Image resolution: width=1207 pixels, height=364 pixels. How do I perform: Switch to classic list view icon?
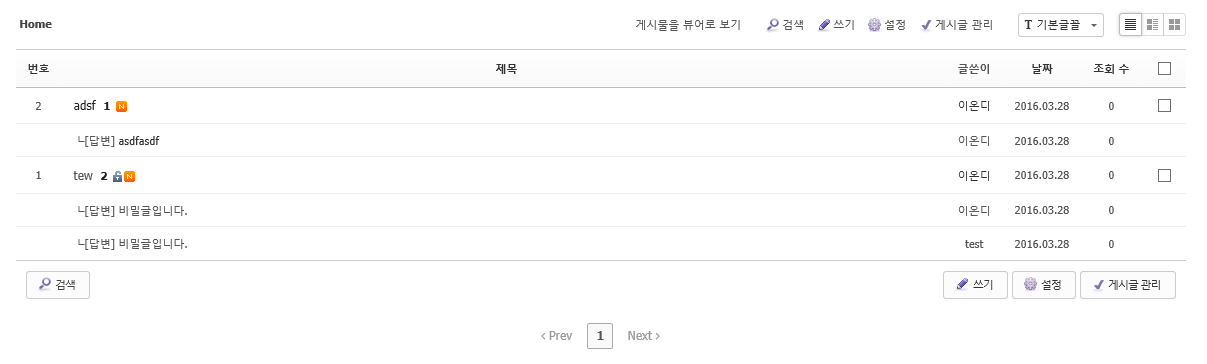[1130, 24]
